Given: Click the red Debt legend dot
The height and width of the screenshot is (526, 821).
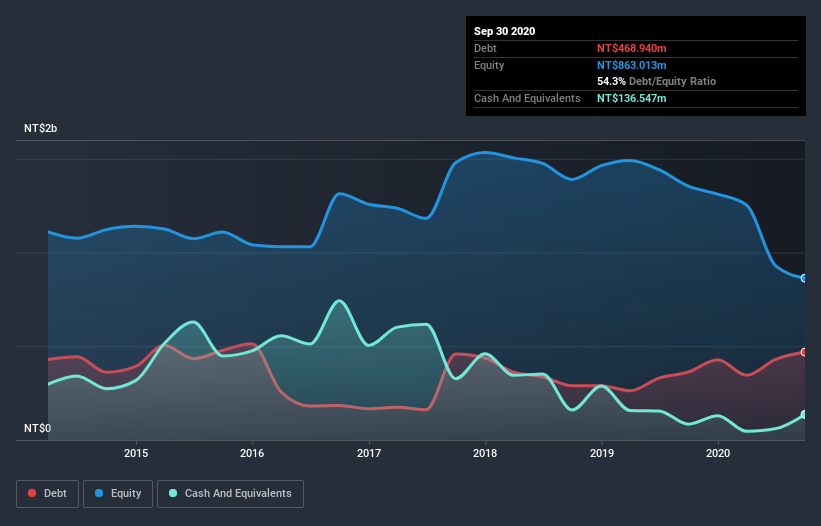Looking at the screenshot, I should tap(32, 493).
